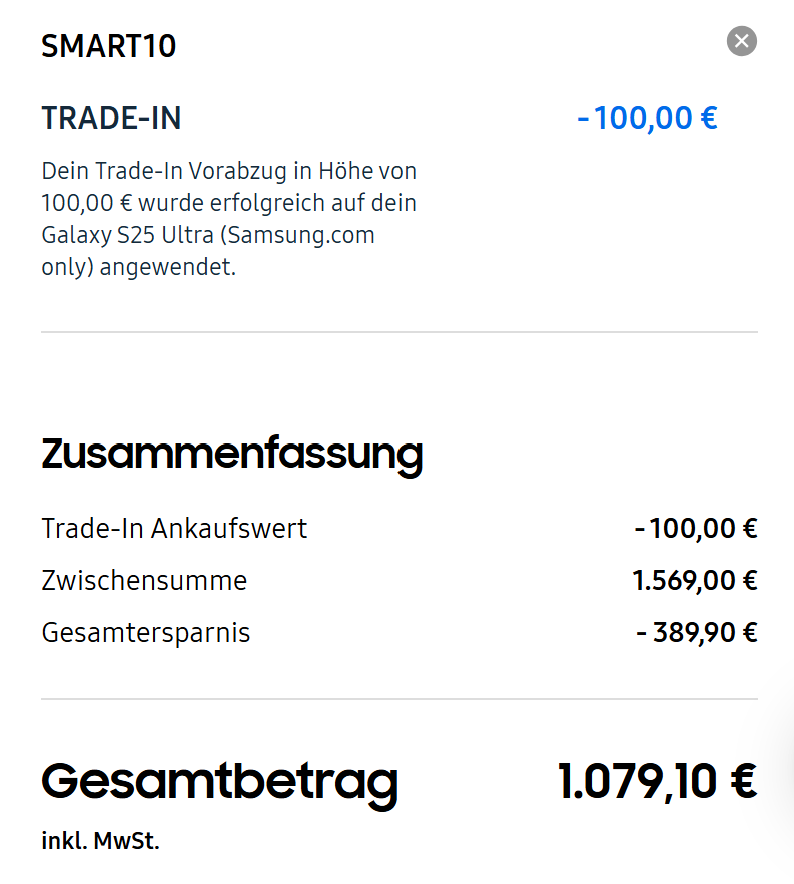Click the -389,90 € total savings amount
Image resolution: width=794 pixels, height=884 pixels.
[697, 632]
